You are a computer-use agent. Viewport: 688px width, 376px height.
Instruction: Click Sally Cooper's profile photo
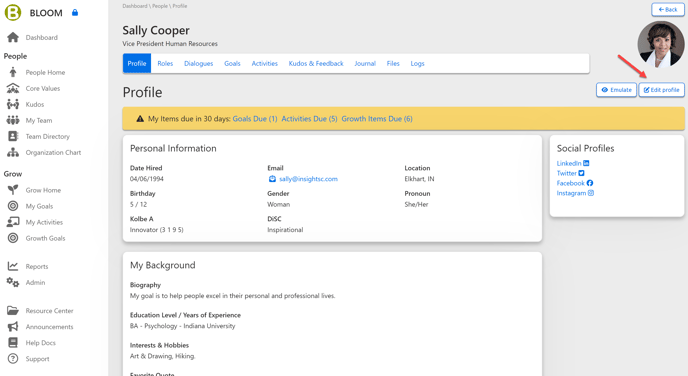(x=660, y=43)
